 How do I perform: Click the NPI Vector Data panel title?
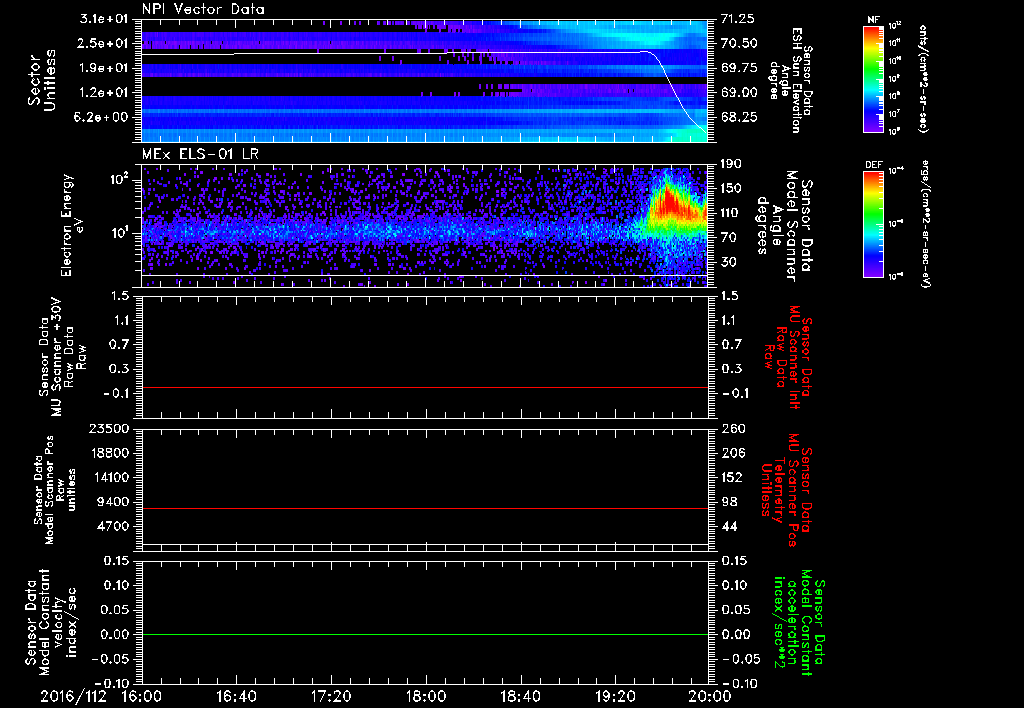coord(203,9)
